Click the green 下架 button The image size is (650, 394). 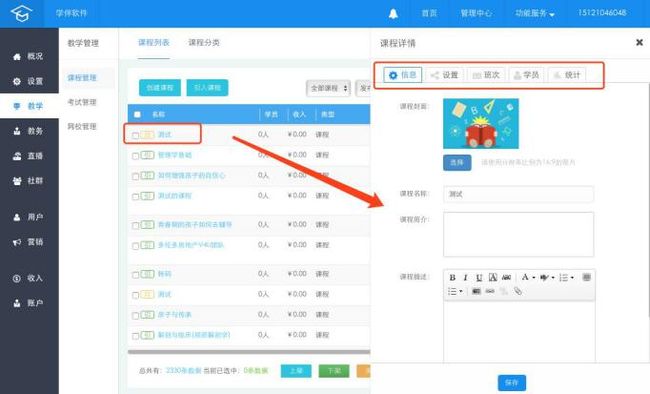(334, 371)
